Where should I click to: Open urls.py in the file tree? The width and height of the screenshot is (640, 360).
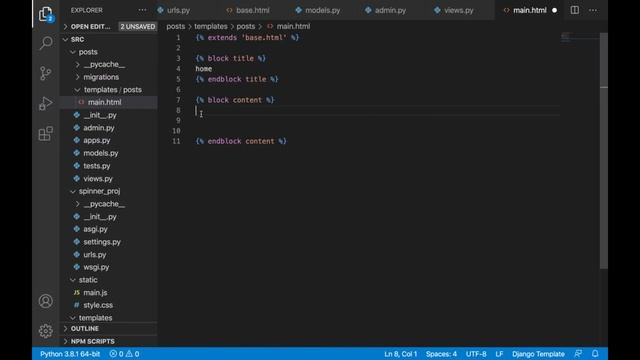[x=95, y=254]
